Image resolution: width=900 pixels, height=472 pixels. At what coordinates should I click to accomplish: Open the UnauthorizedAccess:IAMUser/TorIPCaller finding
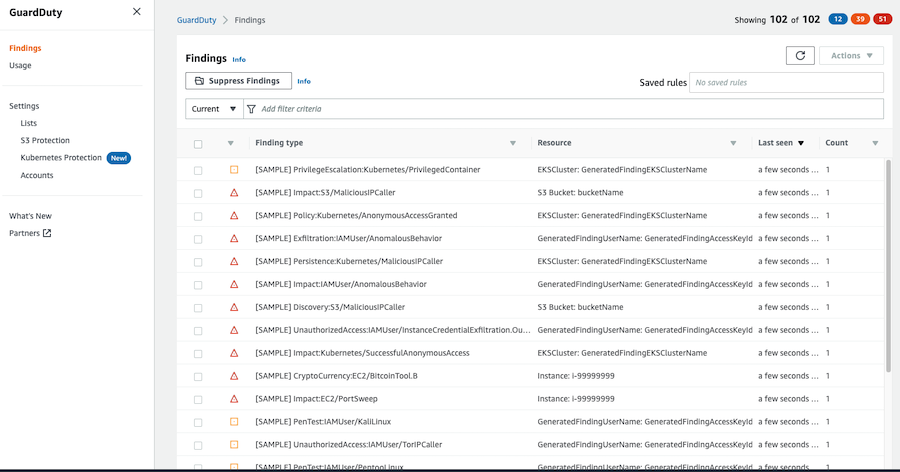pos(348,444)
